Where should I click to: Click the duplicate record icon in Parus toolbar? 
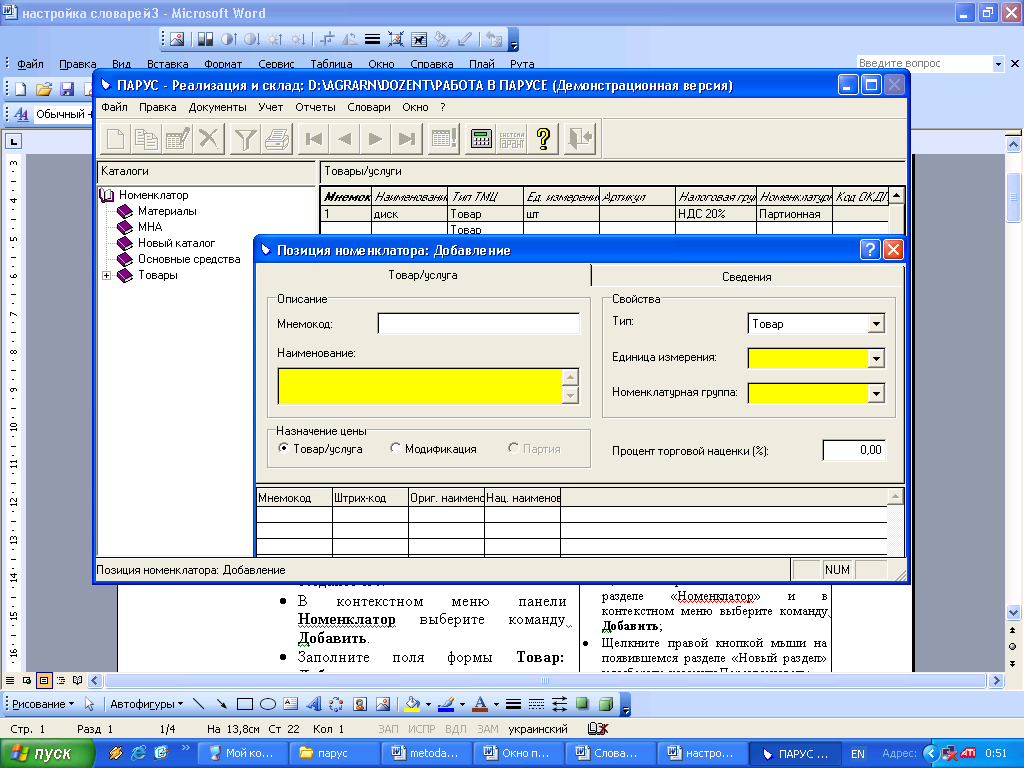coord(146,138)
